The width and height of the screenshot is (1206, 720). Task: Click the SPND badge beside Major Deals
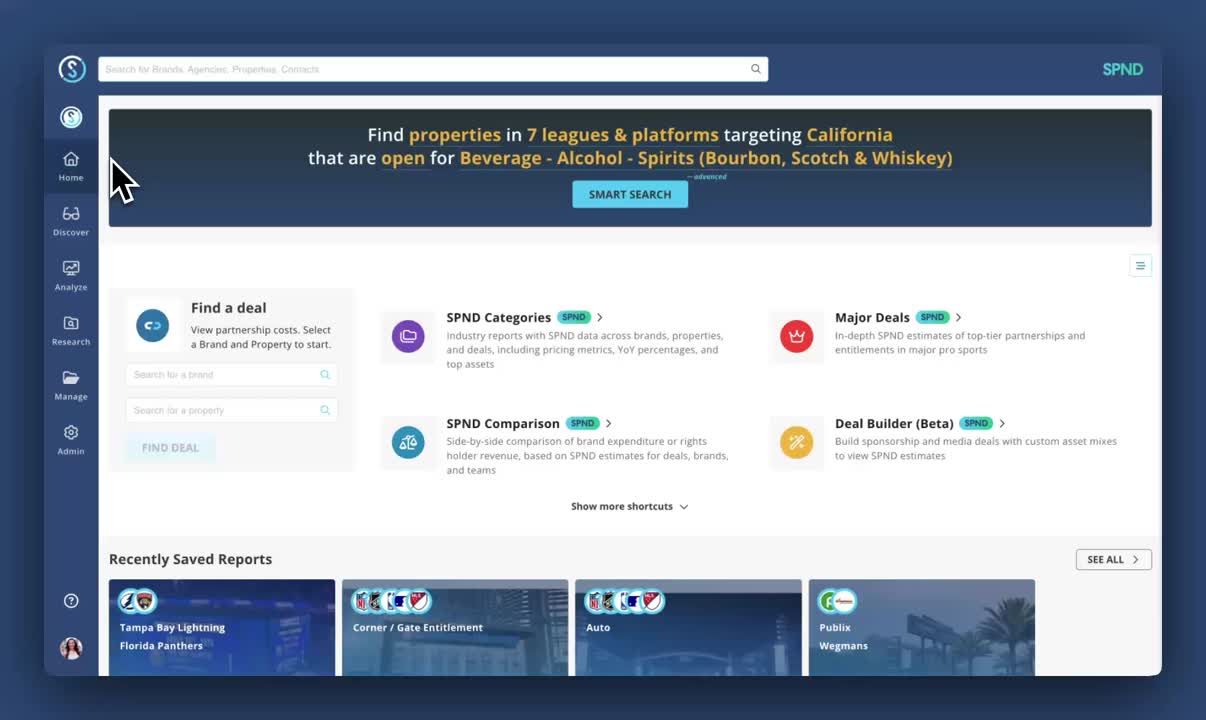933,317
